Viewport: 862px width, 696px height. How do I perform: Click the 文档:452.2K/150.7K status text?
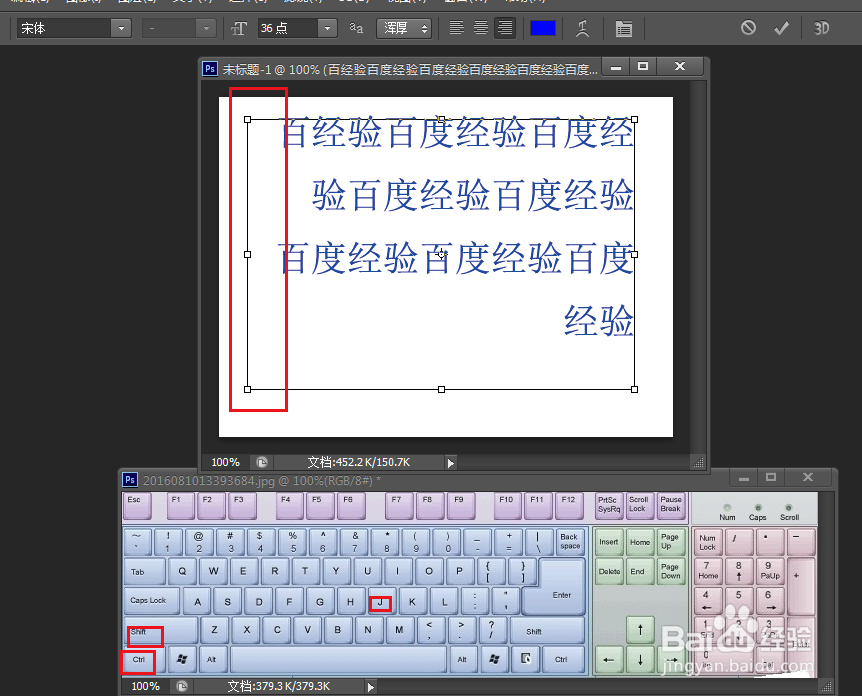click(358, 462)
